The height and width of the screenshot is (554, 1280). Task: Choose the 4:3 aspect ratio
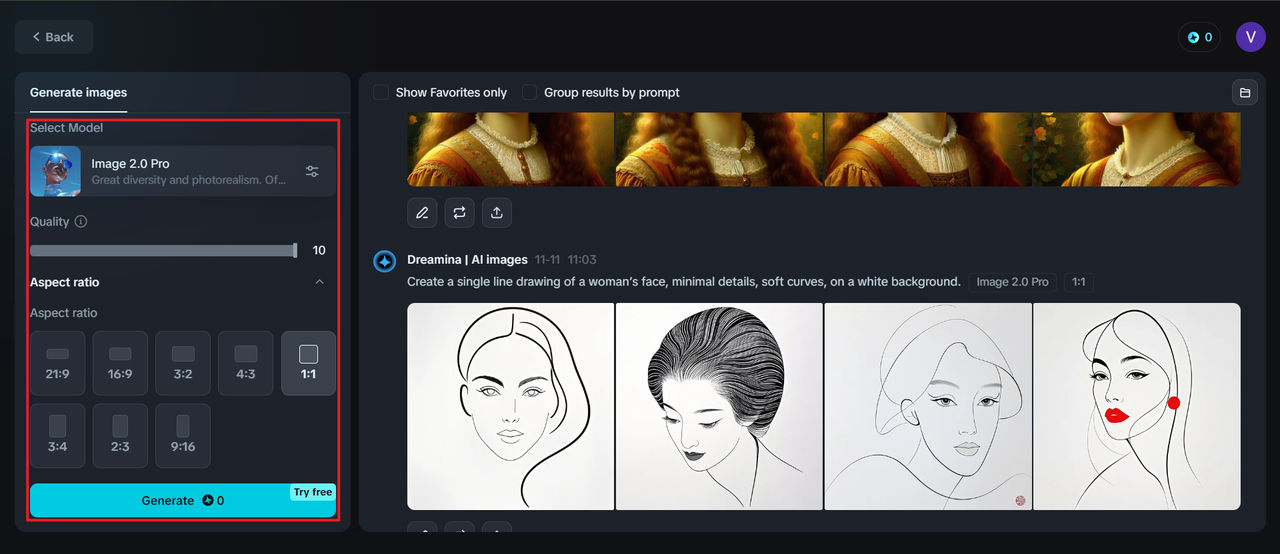click(246, 363)
